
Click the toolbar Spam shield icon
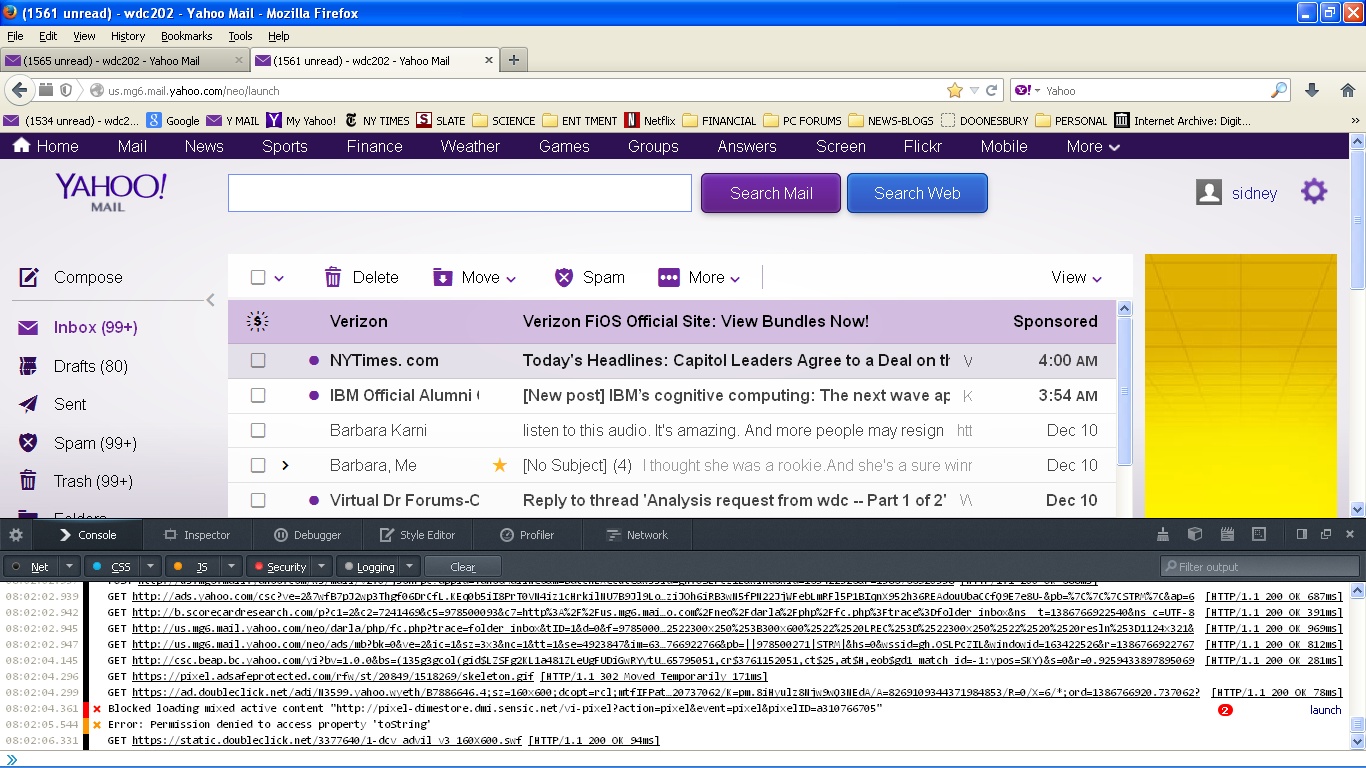pos(564,278)
